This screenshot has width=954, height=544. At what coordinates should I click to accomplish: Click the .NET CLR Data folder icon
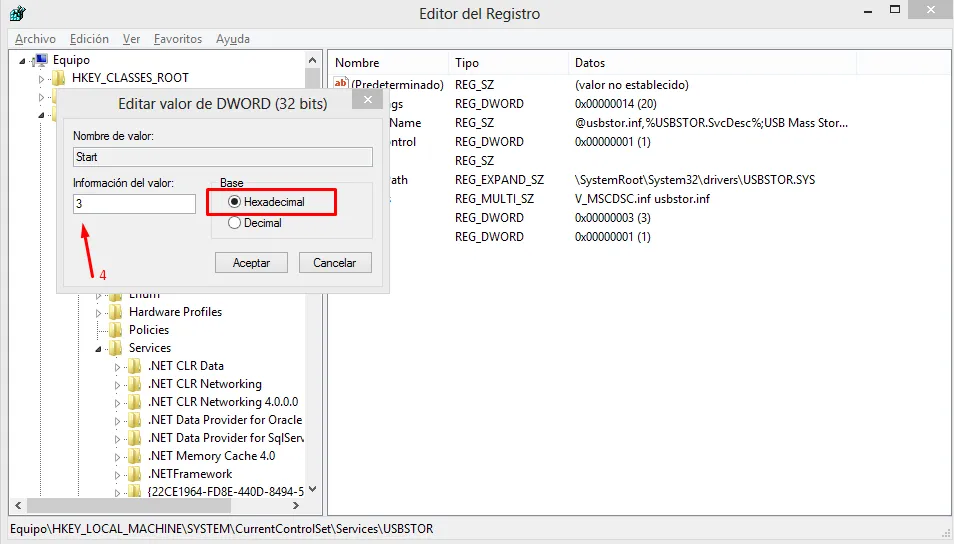(x=134, y=366)
